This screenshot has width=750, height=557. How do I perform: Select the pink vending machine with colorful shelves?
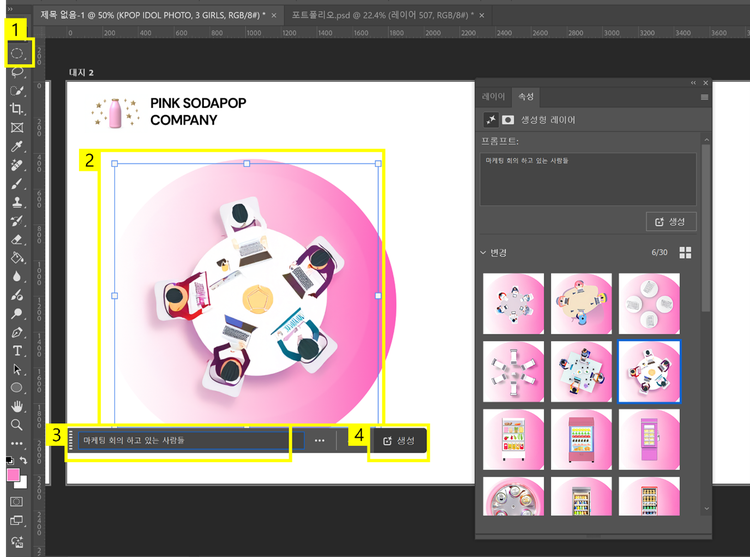click(x=581, y=439)
